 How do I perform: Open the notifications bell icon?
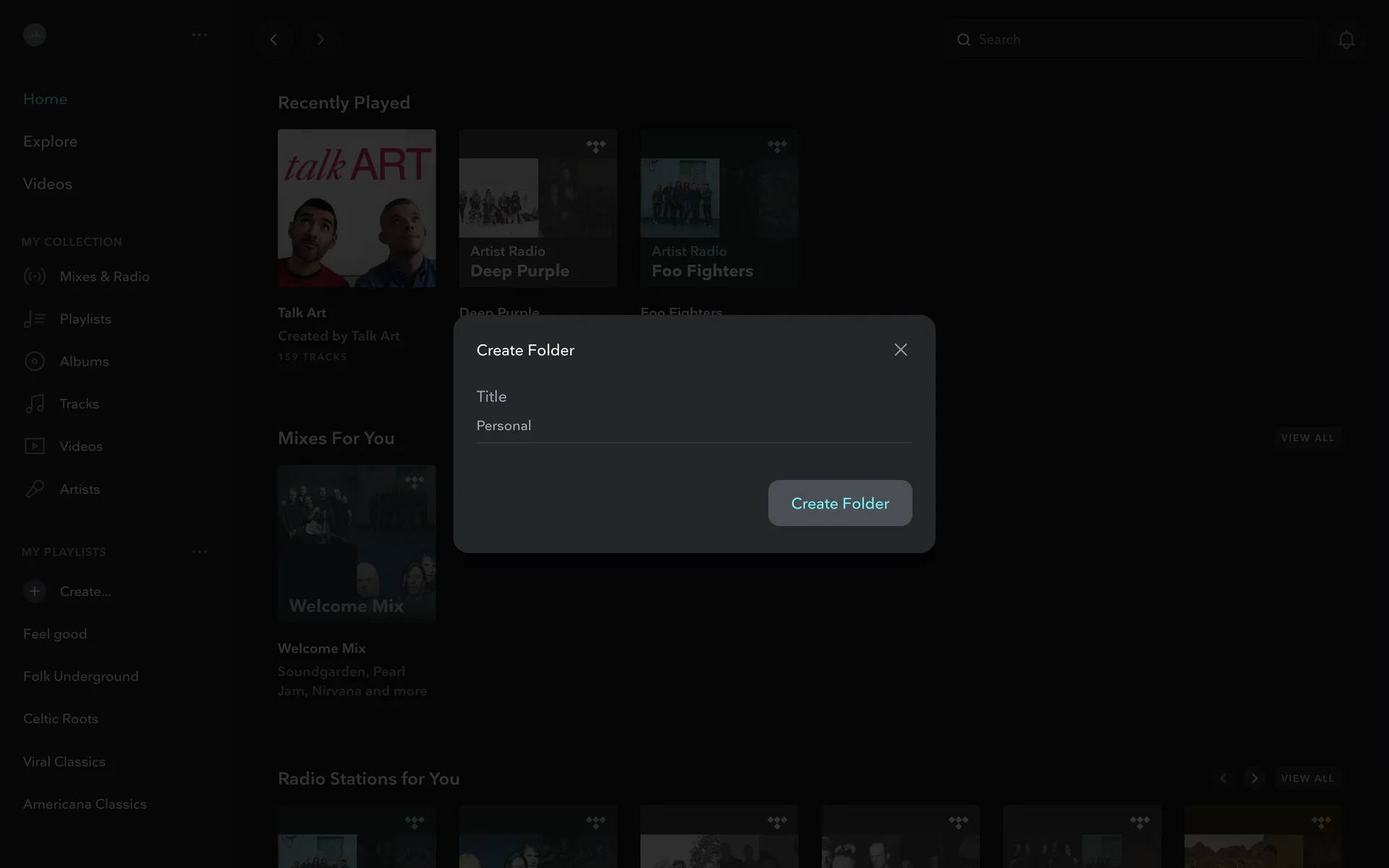(x=1346, y=40)
